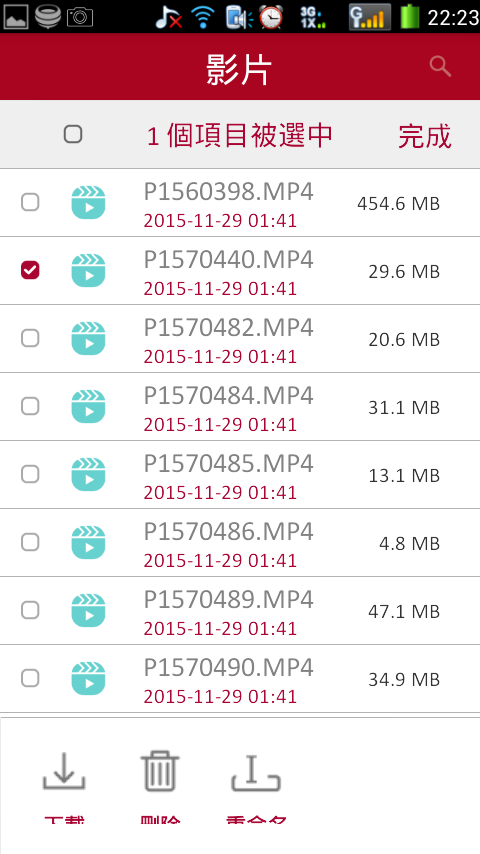Image resolution: width=480 pixels, height=854 pixels.
Task: Tap the download icon in bottom bar
Action: [x=64, y=771]
